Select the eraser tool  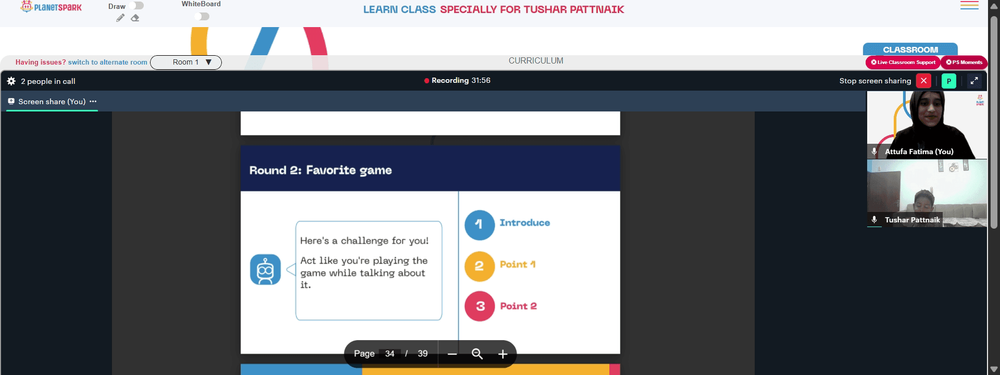click(x=135, y=18)
